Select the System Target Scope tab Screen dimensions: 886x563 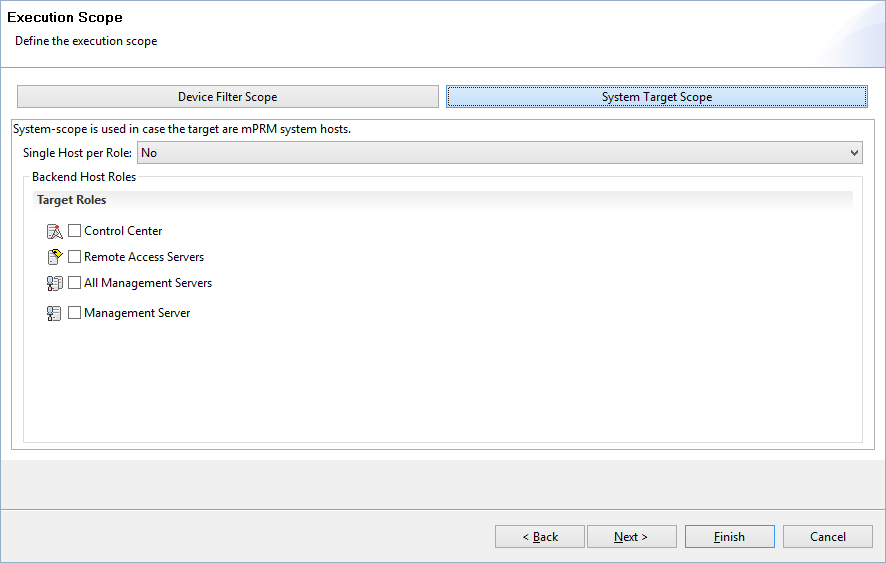[x=657, y=97]
